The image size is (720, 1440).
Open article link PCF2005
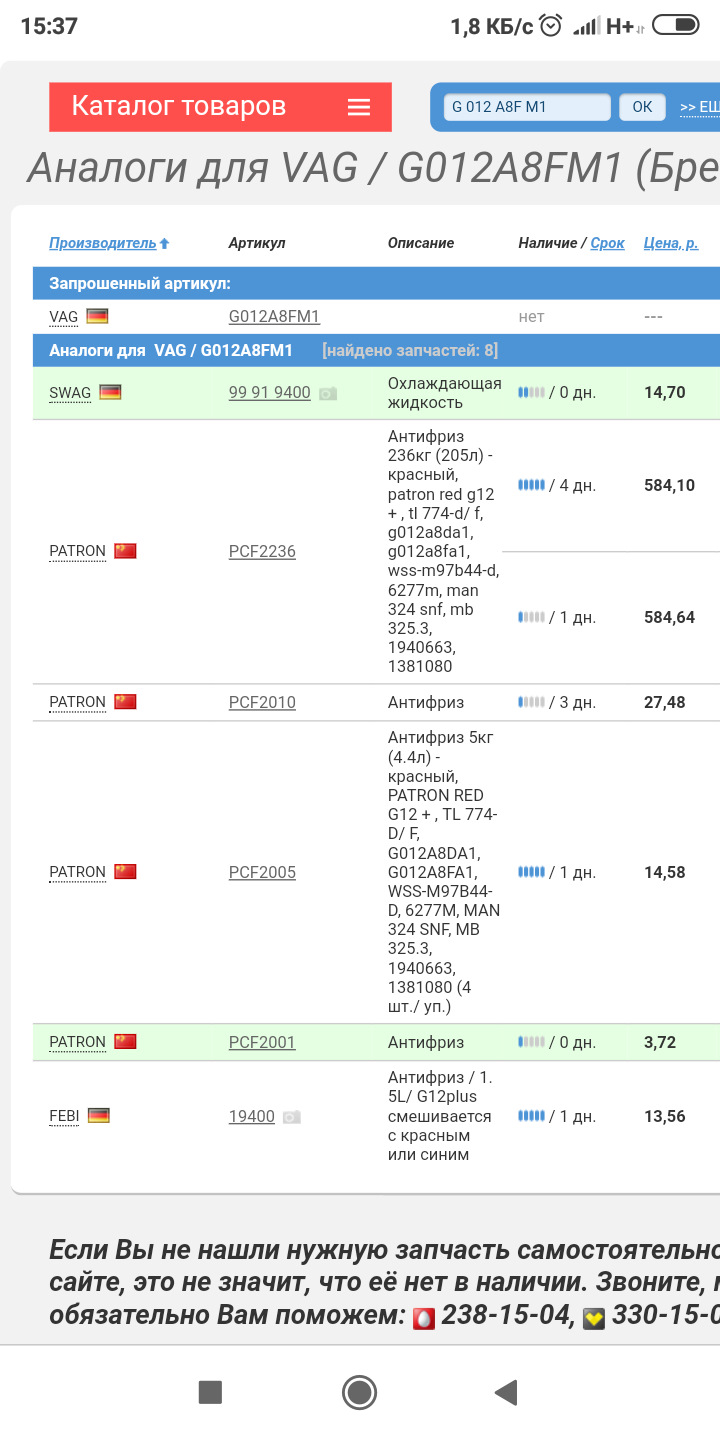(262, 872)
